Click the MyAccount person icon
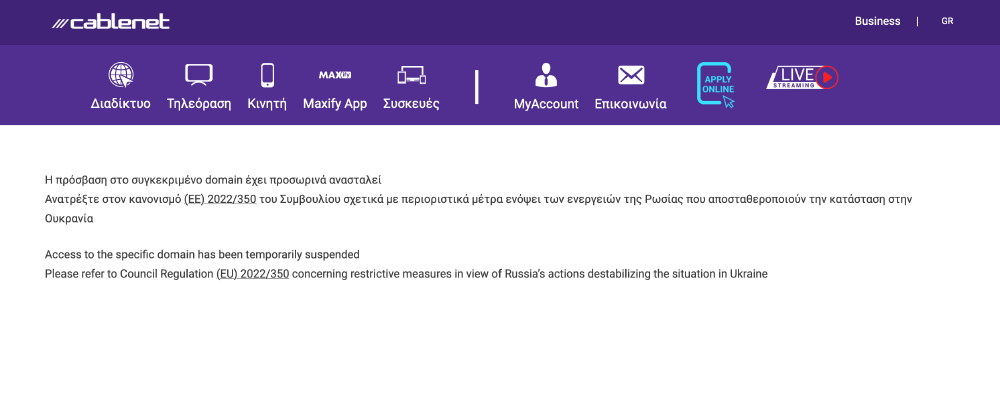Image resolution: width=1000 pixels, height=414 pixels. click(546, 75)
